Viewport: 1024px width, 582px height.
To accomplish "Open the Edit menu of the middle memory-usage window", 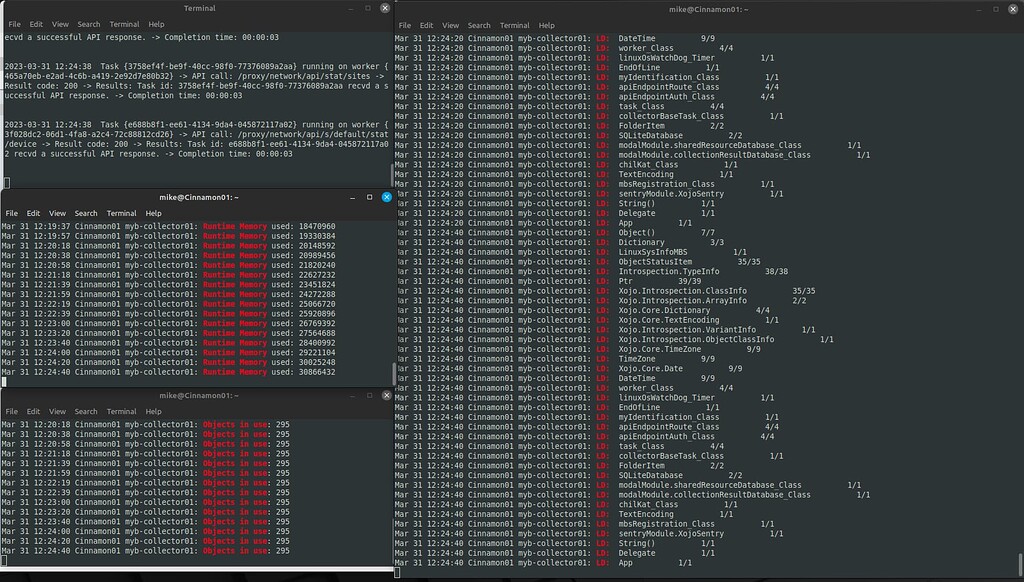I will tap(34, 213).
